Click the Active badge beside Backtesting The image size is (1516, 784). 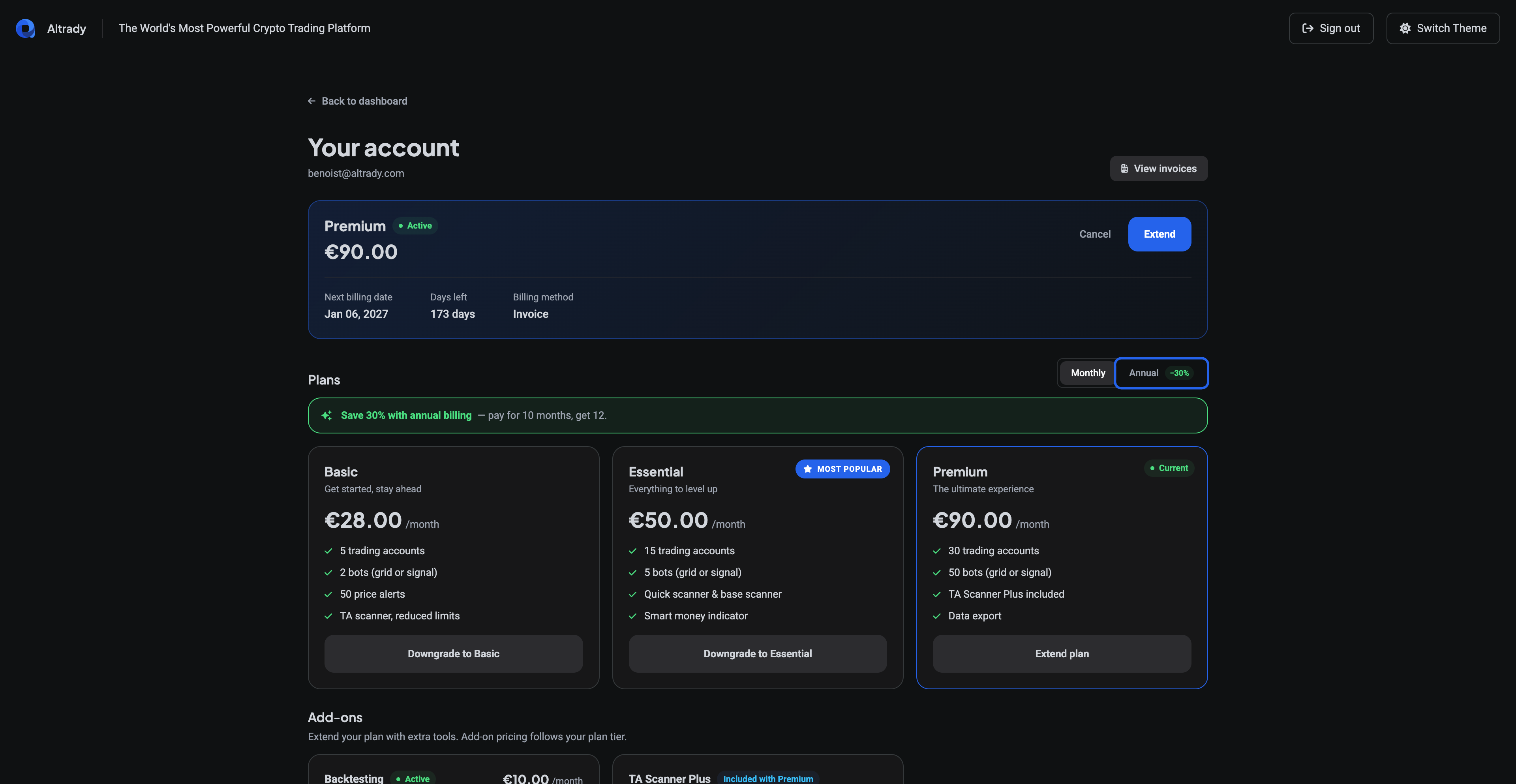point(413,779)
